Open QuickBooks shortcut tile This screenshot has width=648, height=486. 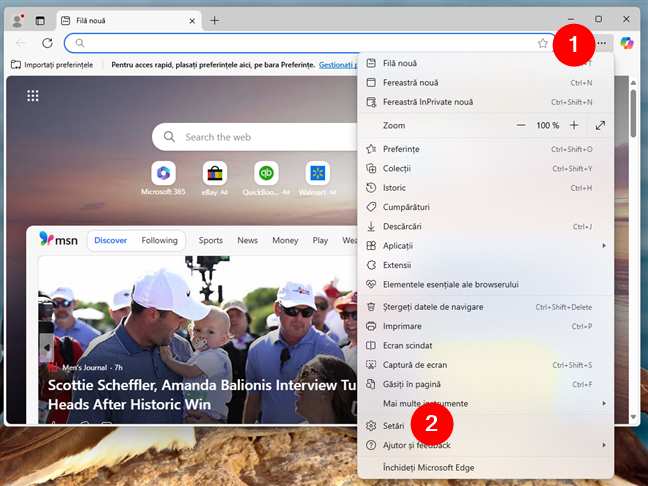tap(266, 179)
